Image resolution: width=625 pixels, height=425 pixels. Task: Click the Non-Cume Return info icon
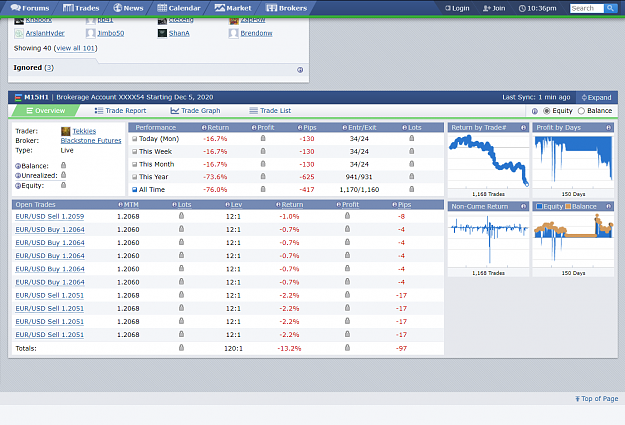coord(523,206)
